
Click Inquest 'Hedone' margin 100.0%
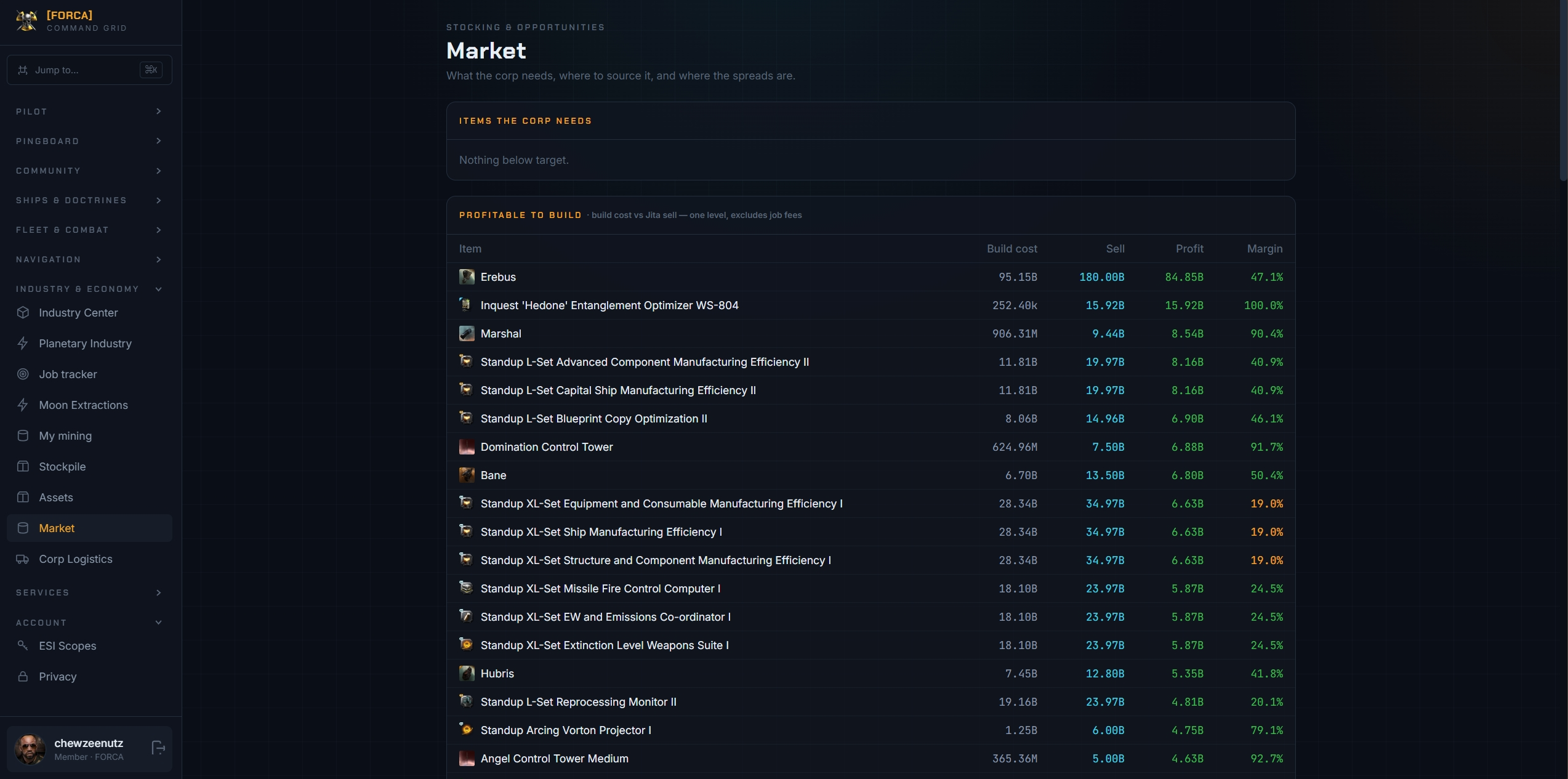tap(1263, 305)
